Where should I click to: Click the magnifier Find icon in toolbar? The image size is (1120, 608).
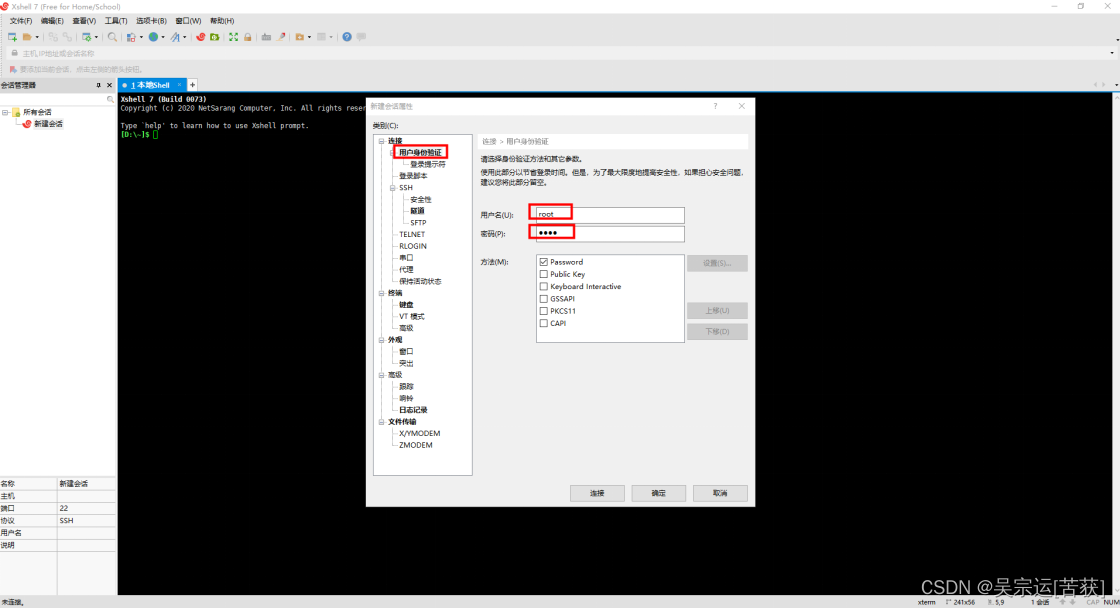(112, 36)
